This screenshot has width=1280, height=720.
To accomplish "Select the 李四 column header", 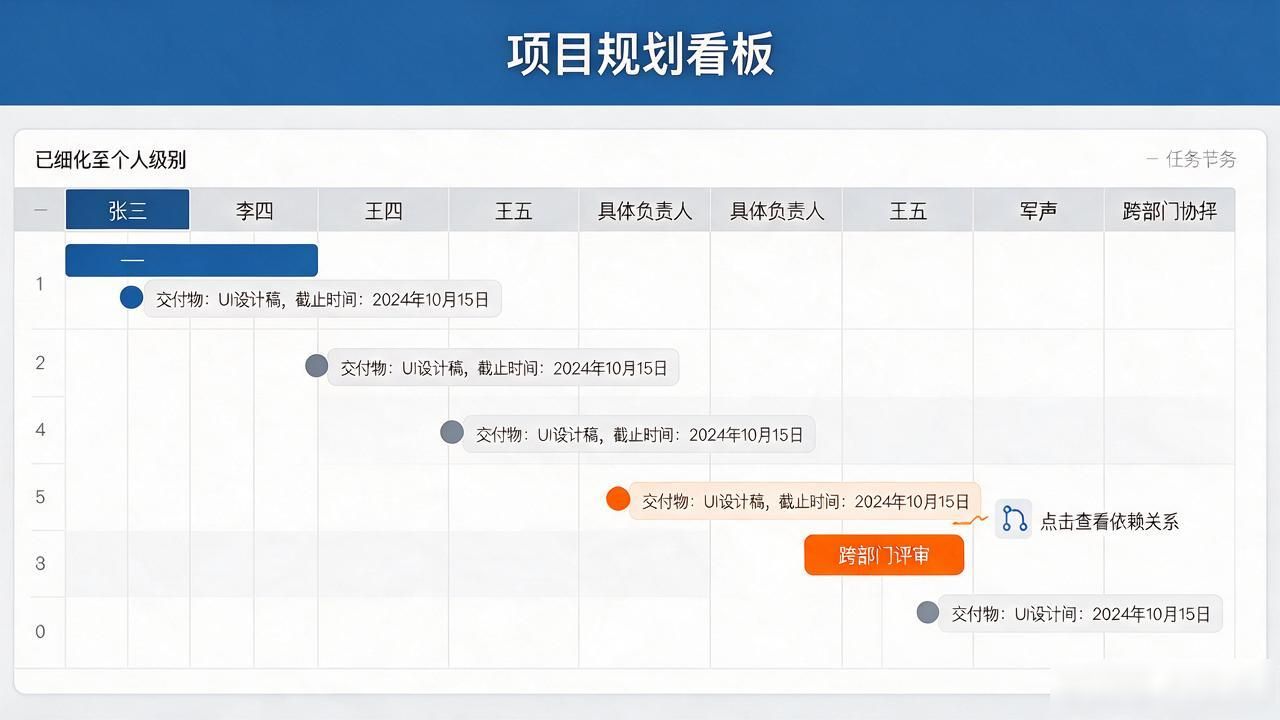I will coord(254,210).
